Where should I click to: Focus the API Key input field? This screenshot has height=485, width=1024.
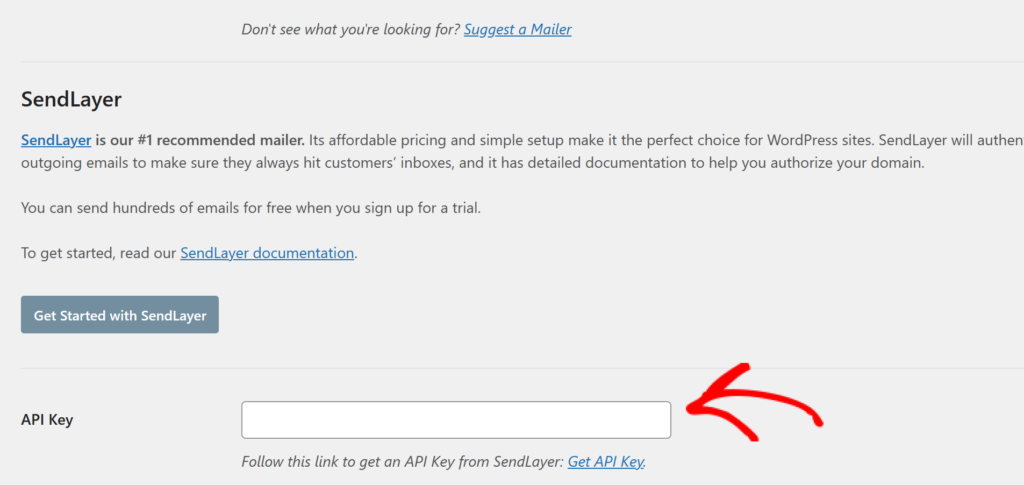click(x=456, y=420)
